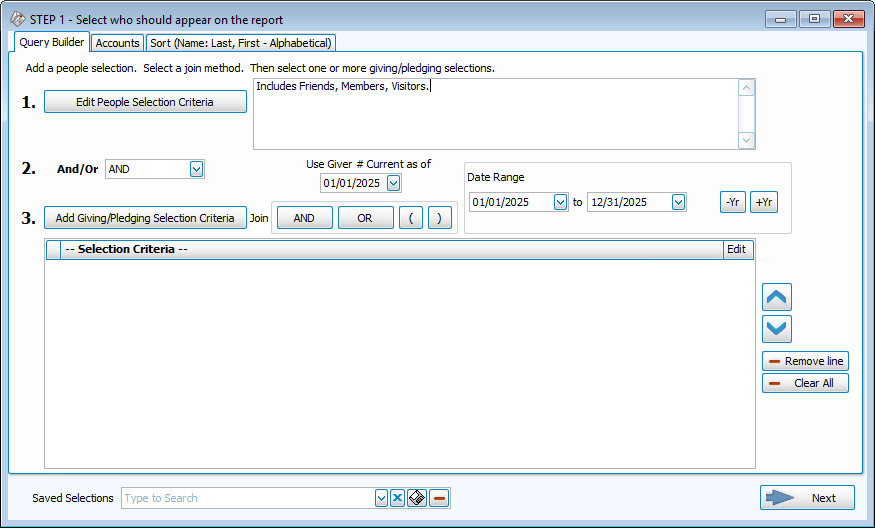Click Add Giving/Pledging Selection Criteria

(145, 218)
